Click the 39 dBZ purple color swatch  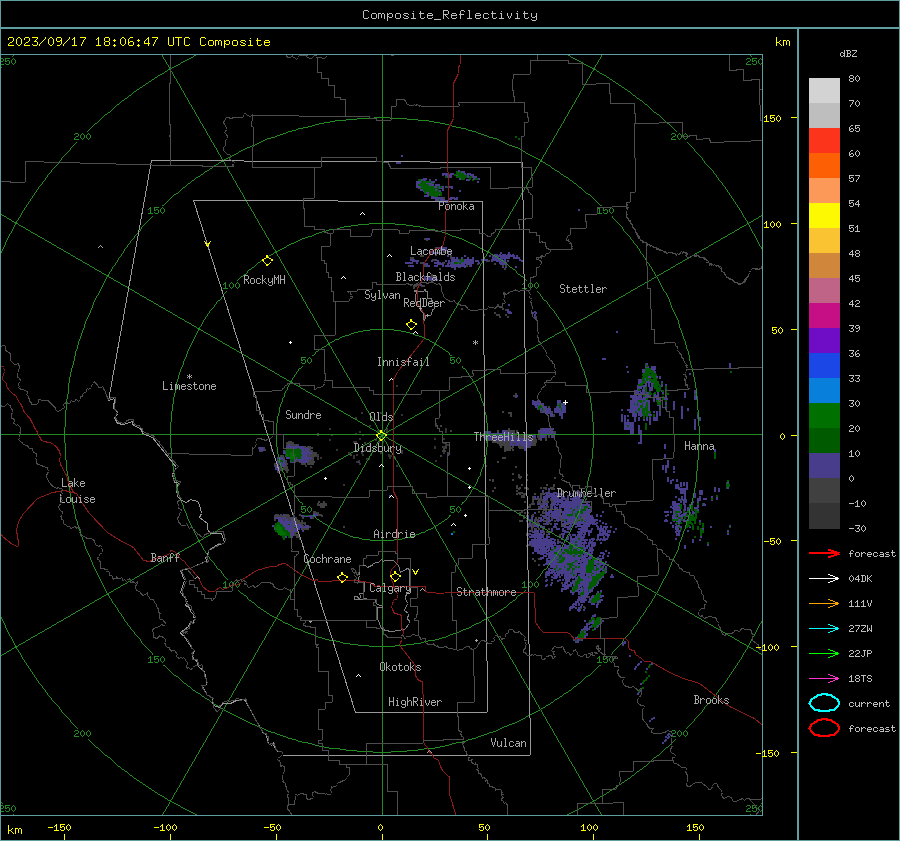pyautogui.click(x=824, y=340)
